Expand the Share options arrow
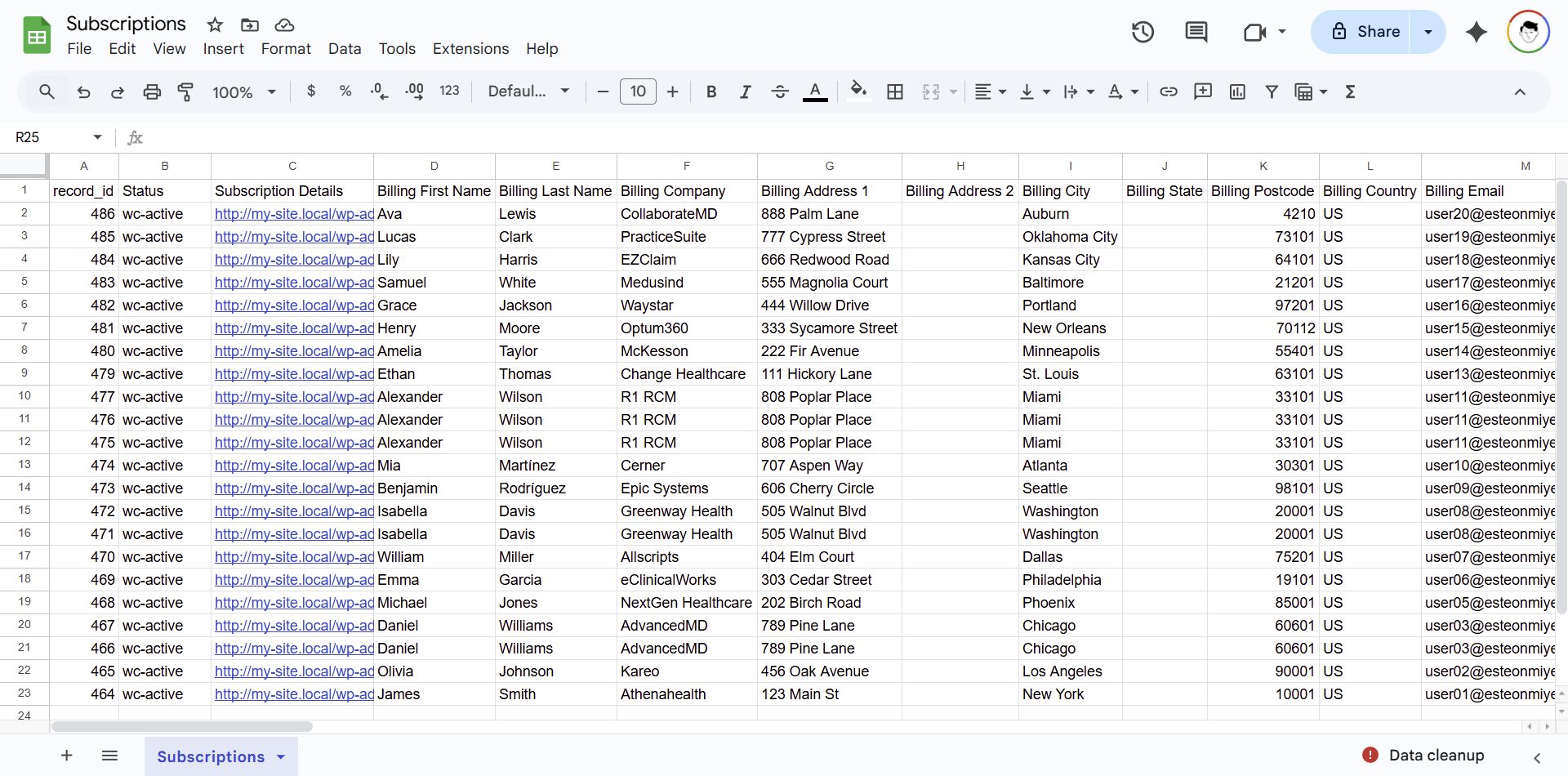Image resolution: width=1568 pixels, height=776 pixels. tap(1428, 32)
